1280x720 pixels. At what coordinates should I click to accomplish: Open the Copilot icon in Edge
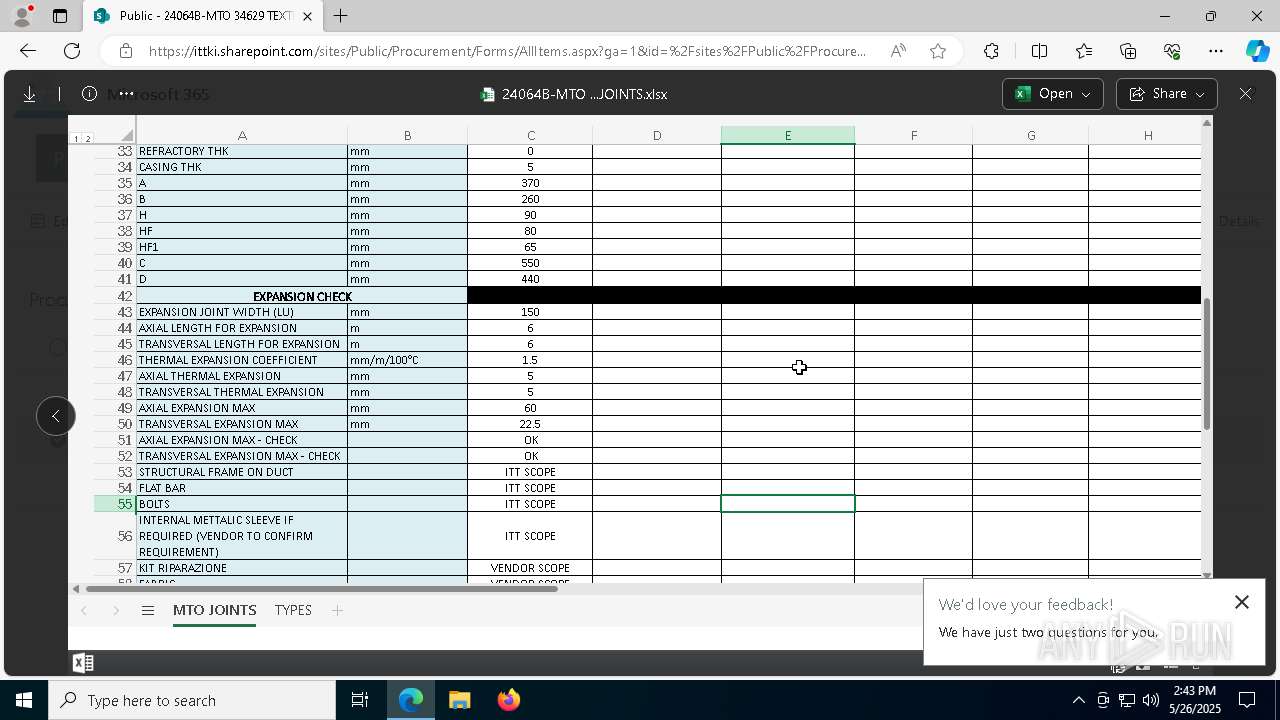click(1257, 51)
